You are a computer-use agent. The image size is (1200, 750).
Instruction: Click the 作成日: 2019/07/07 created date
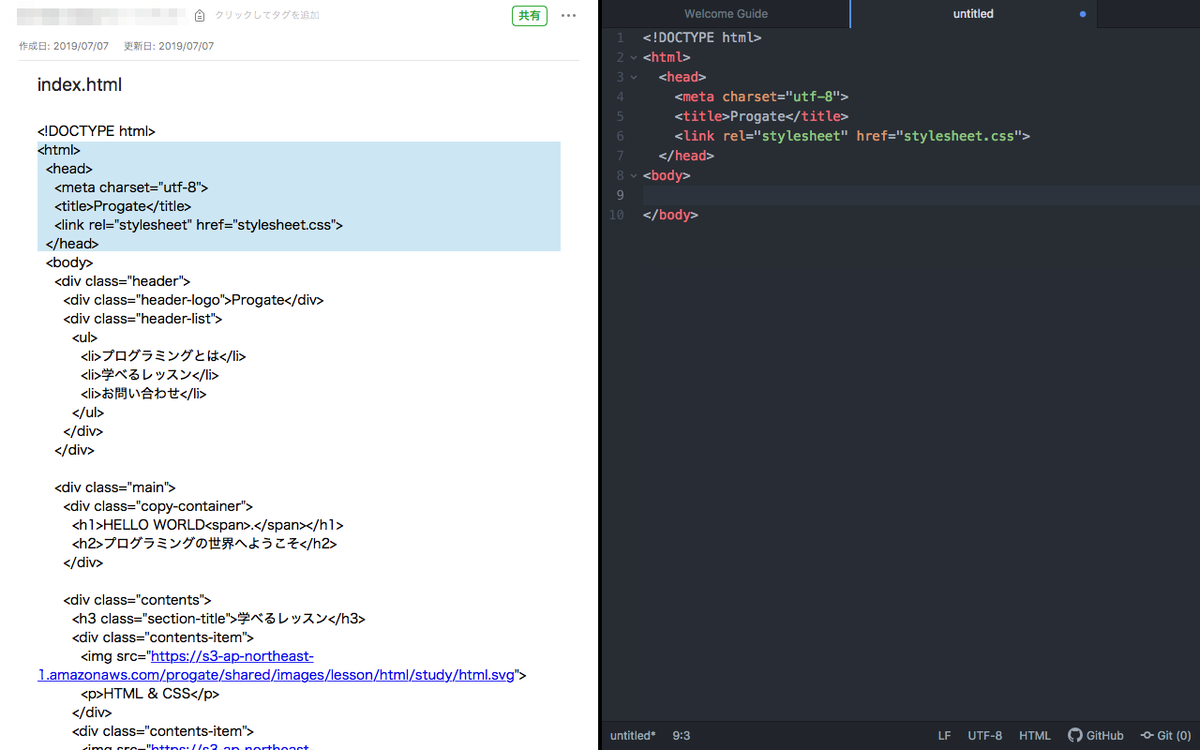coord(64,46)
